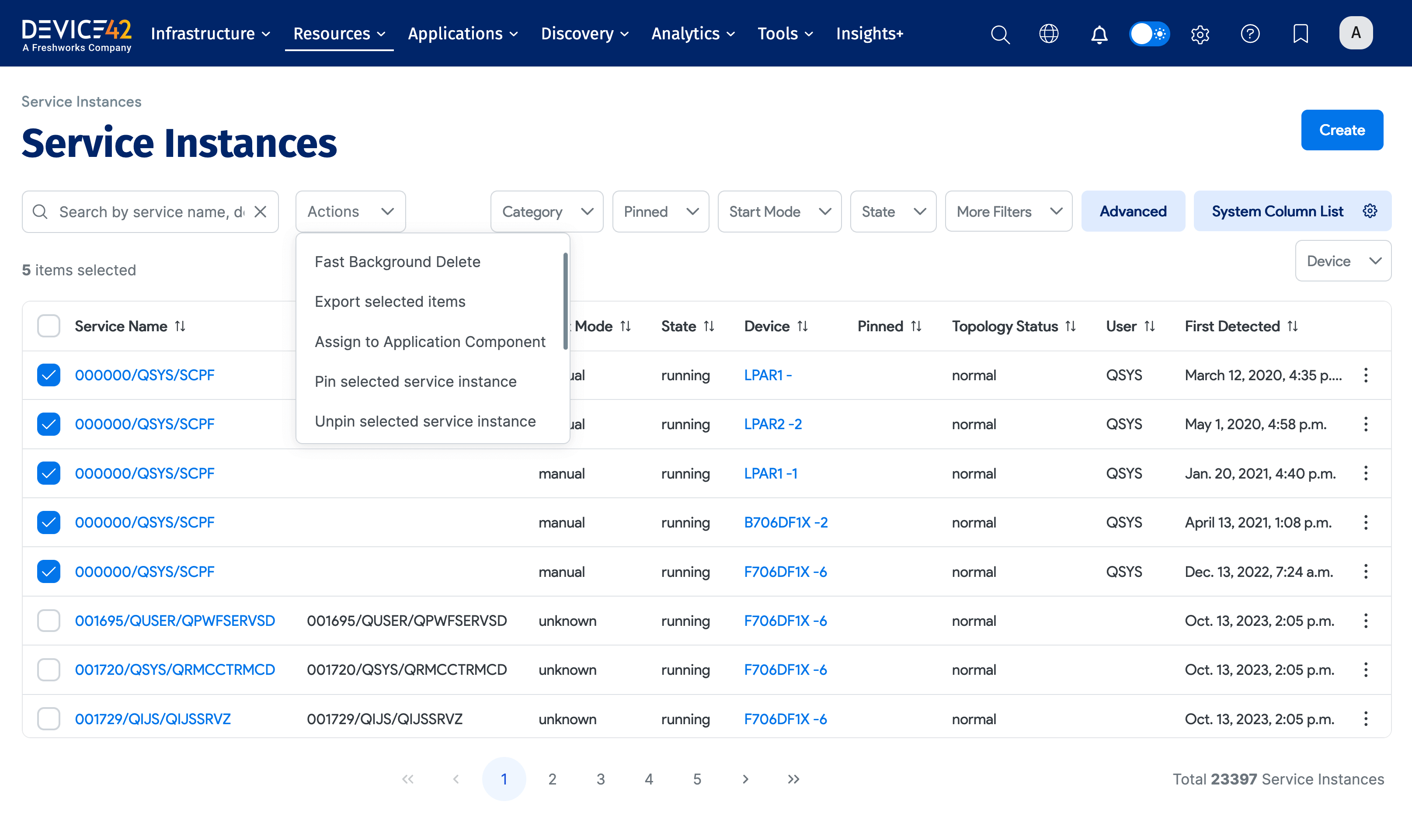Click the Create button
Screen dimensions: 1412x840
click(1342, 130)
